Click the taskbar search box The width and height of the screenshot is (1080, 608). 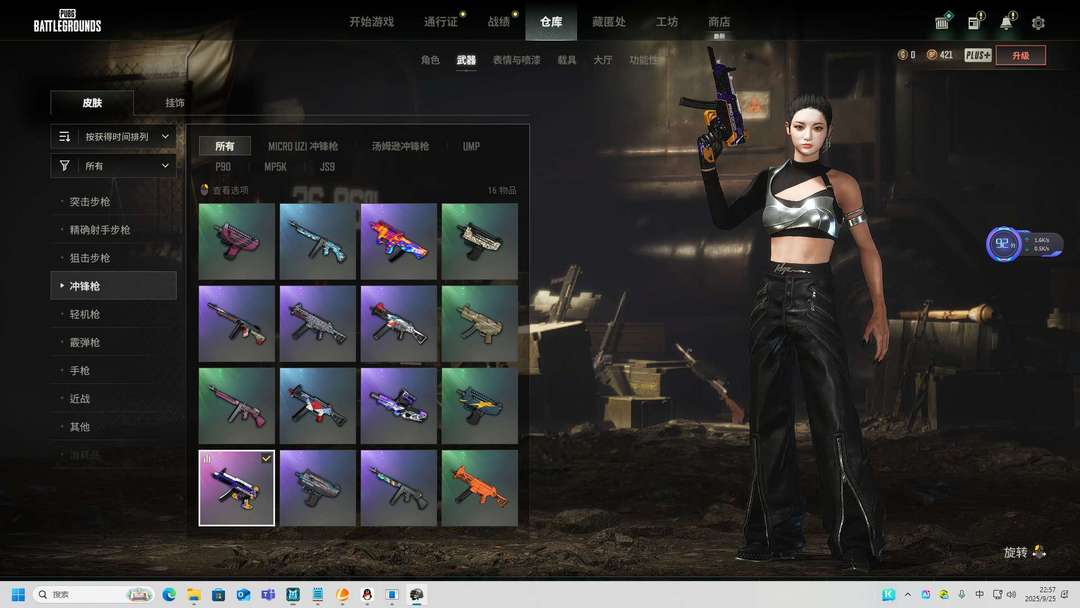coord(94,594)
